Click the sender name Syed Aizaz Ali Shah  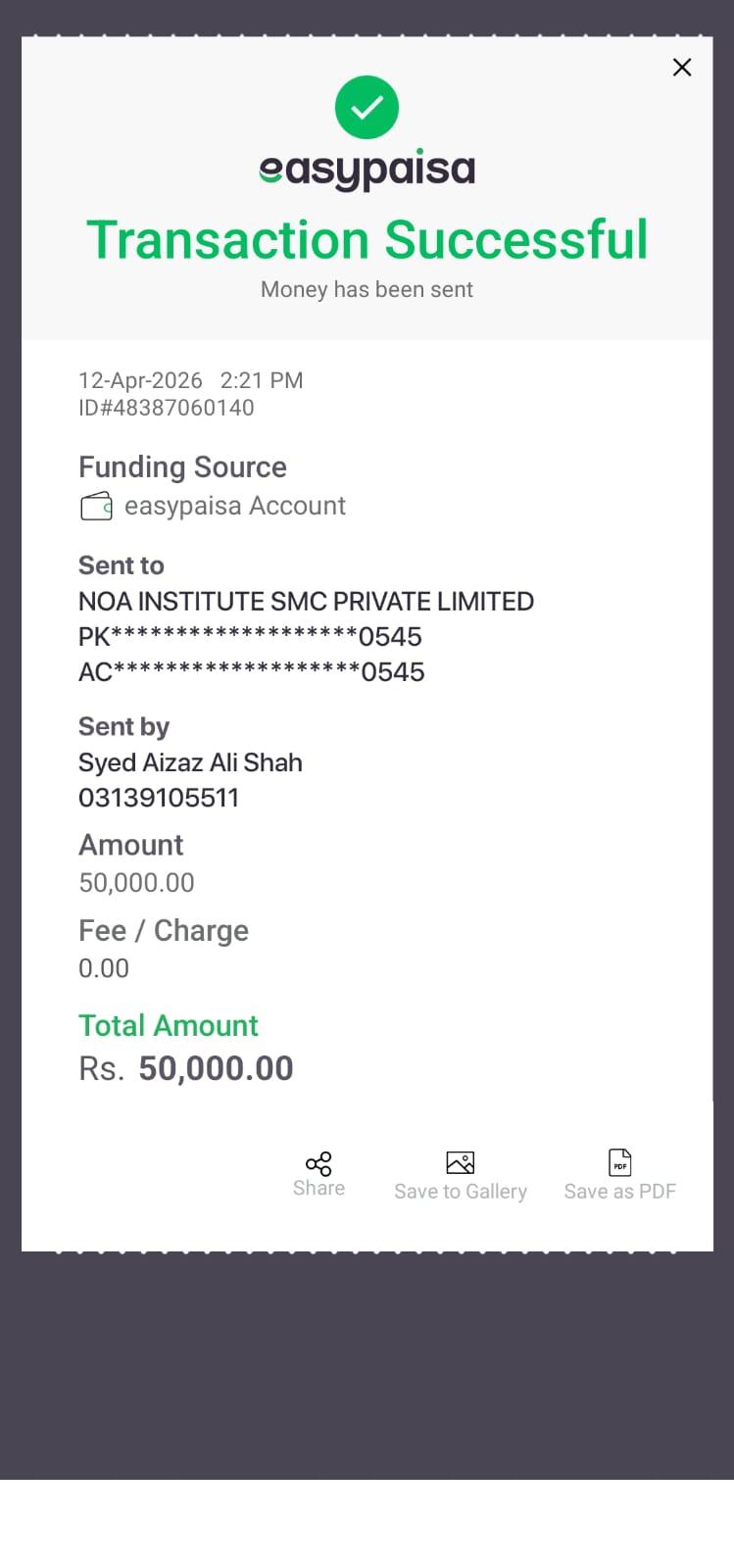190,762
